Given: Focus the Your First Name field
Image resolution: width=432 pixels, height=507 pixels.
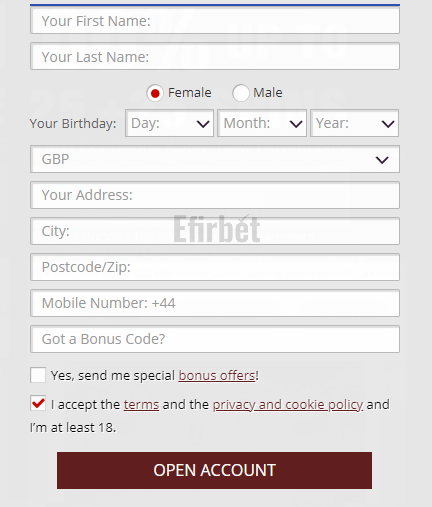Looking at the screenshot, I should [x=215, y=20].
